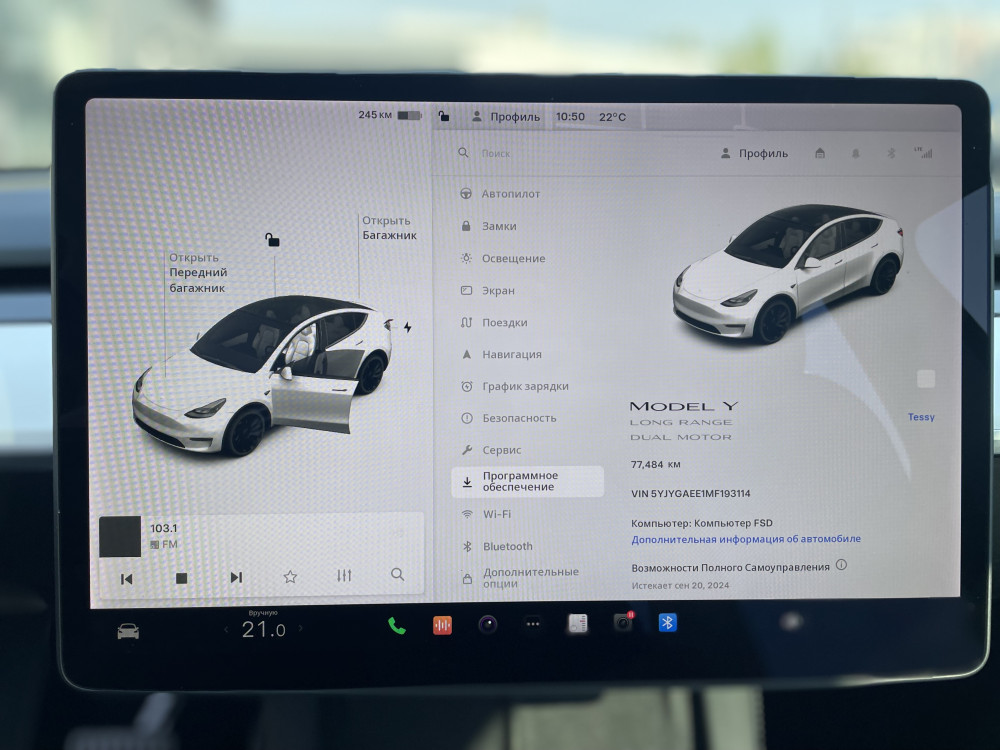Tap the Профиль button in status bar
The image size is (1000, 750).
click(506, 117)
